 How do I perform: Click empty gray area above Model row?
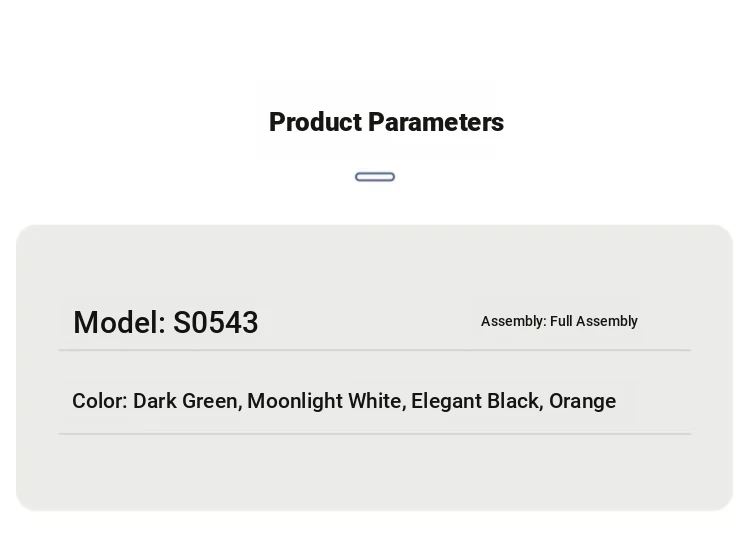click(x=375, y=261)
